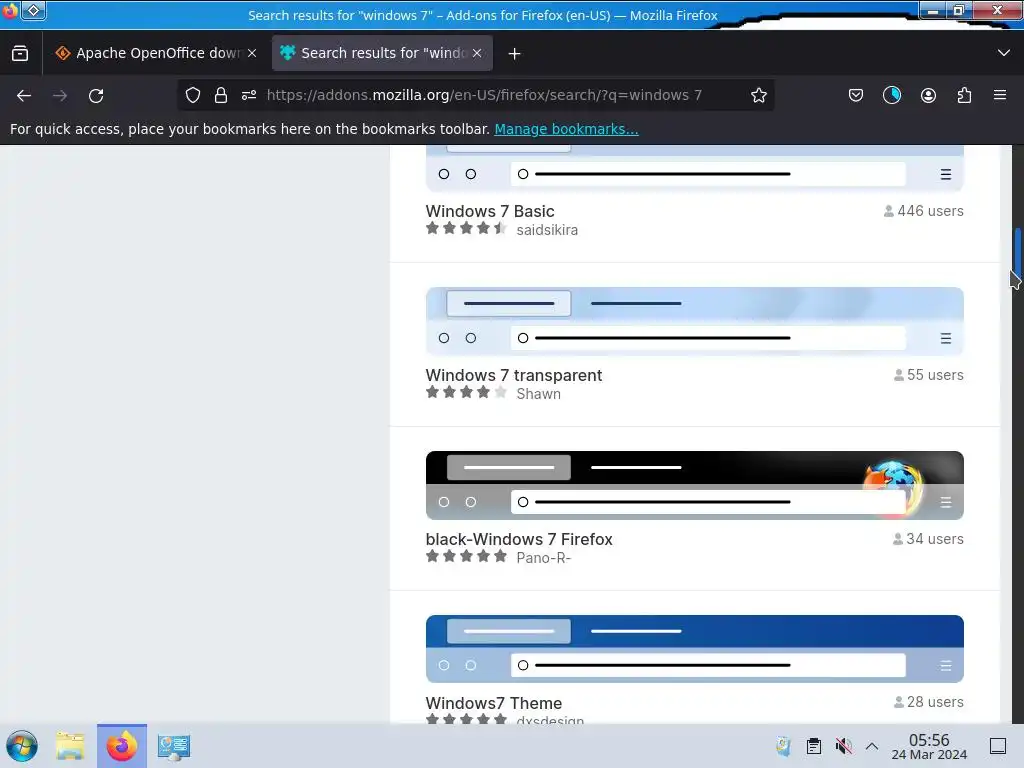Click the forward navigation arrow
Screen dimensions: 1024x768
60,95
